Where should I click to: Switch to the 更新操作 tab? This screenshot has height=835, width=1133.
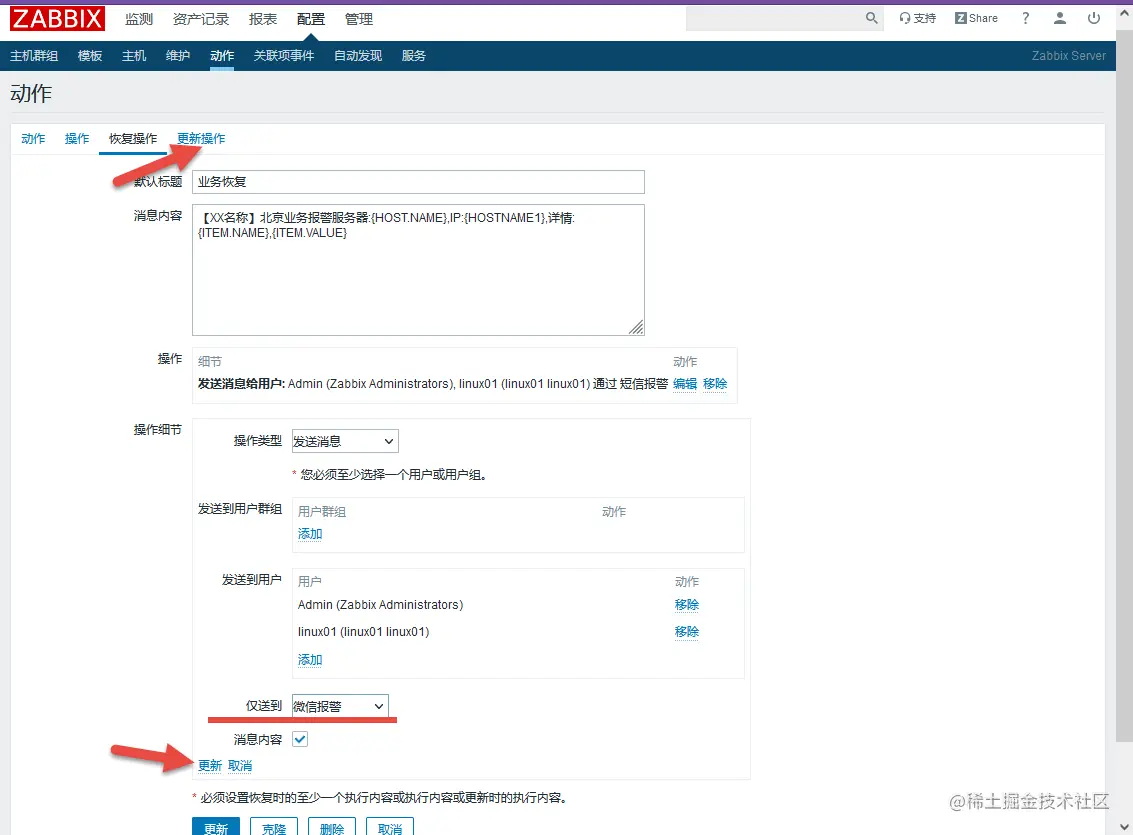(x=201, y=139)
